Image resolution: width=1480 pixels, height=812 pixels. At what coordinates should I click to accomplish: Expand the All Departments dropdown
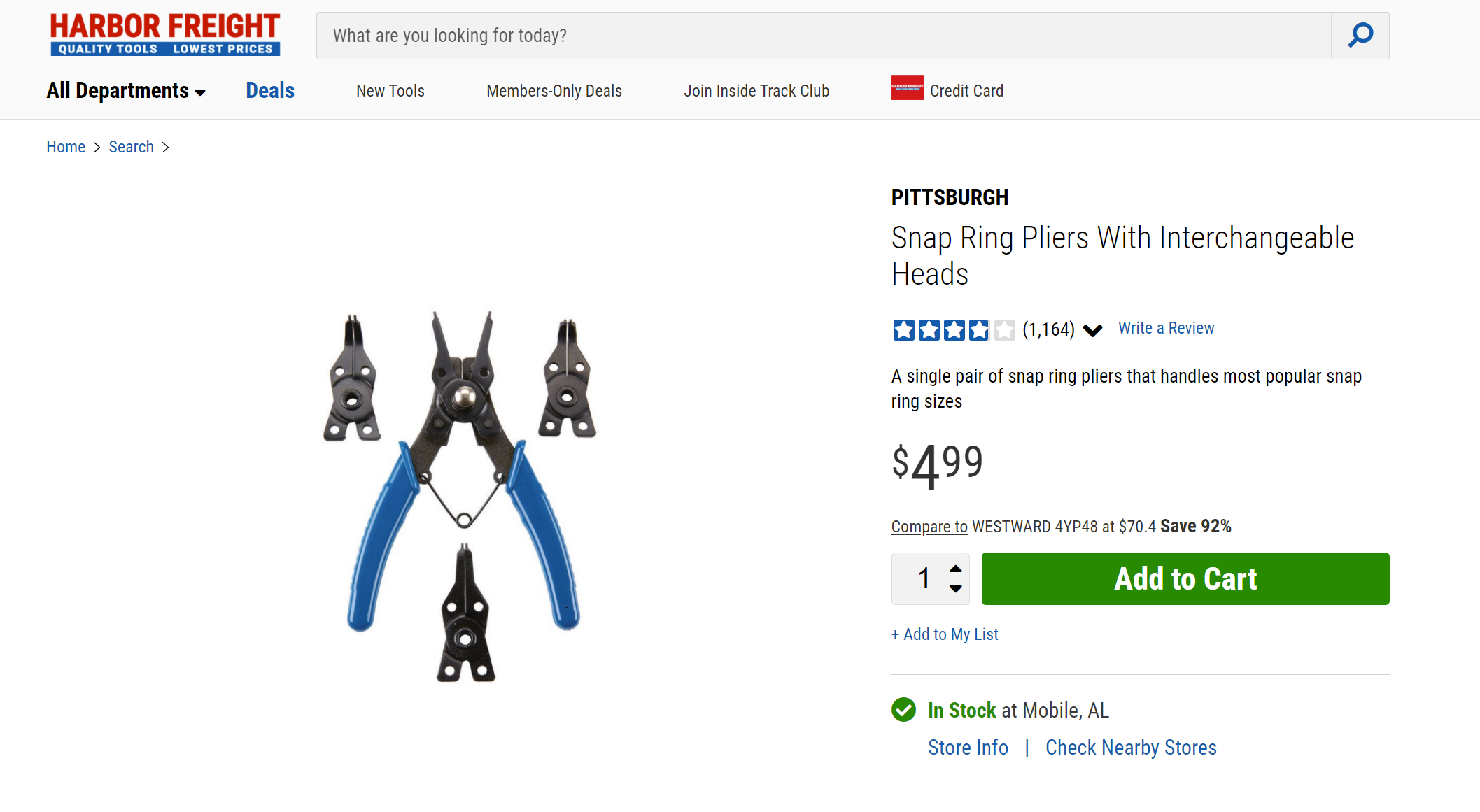click(126, 91)
